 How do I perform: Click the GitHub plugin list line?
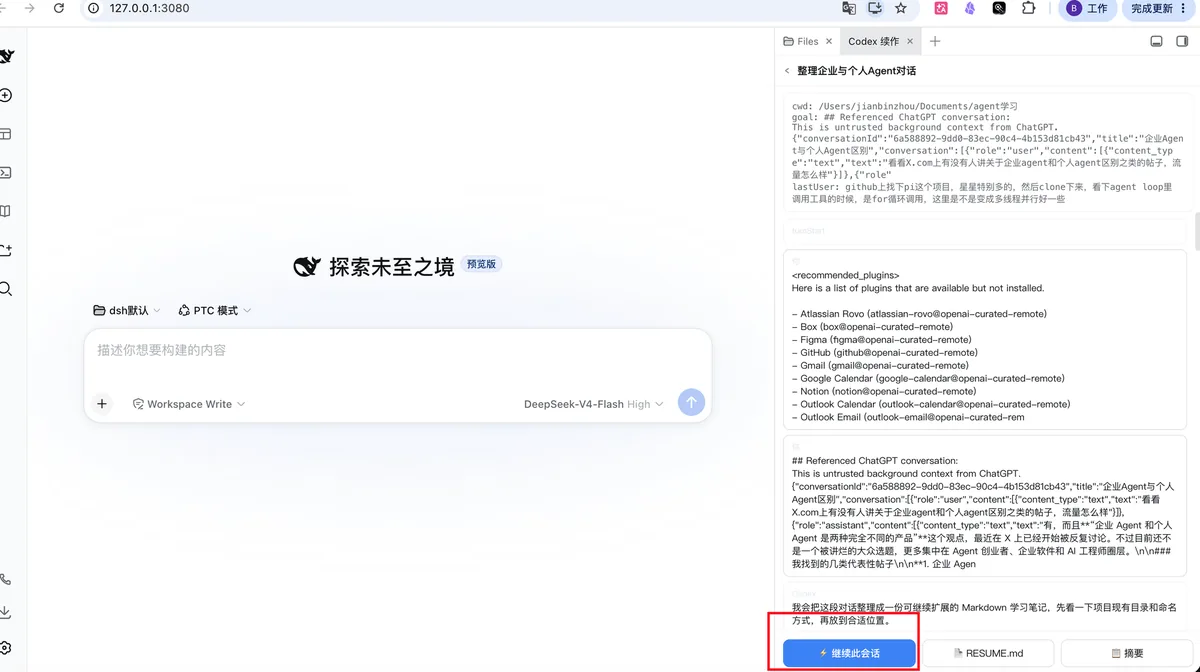pos(884,353)
